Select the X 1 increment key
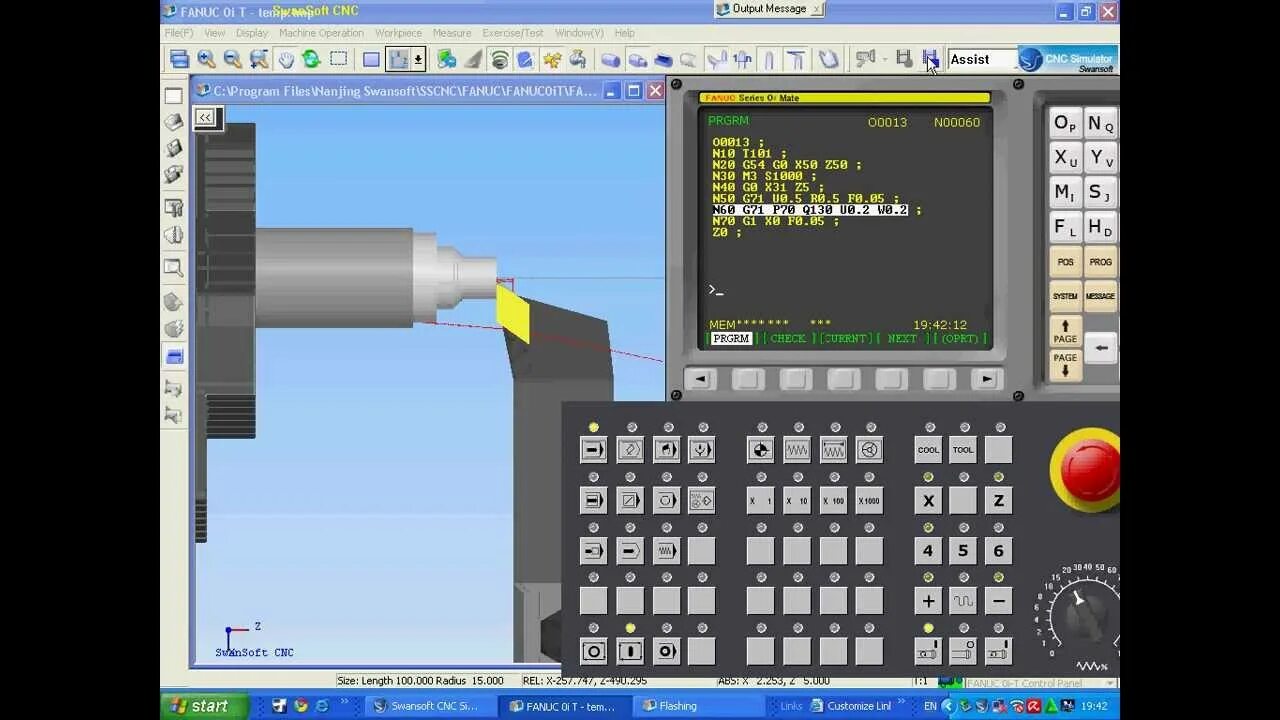Screen dimensions: 1280x720 point(761,500)
